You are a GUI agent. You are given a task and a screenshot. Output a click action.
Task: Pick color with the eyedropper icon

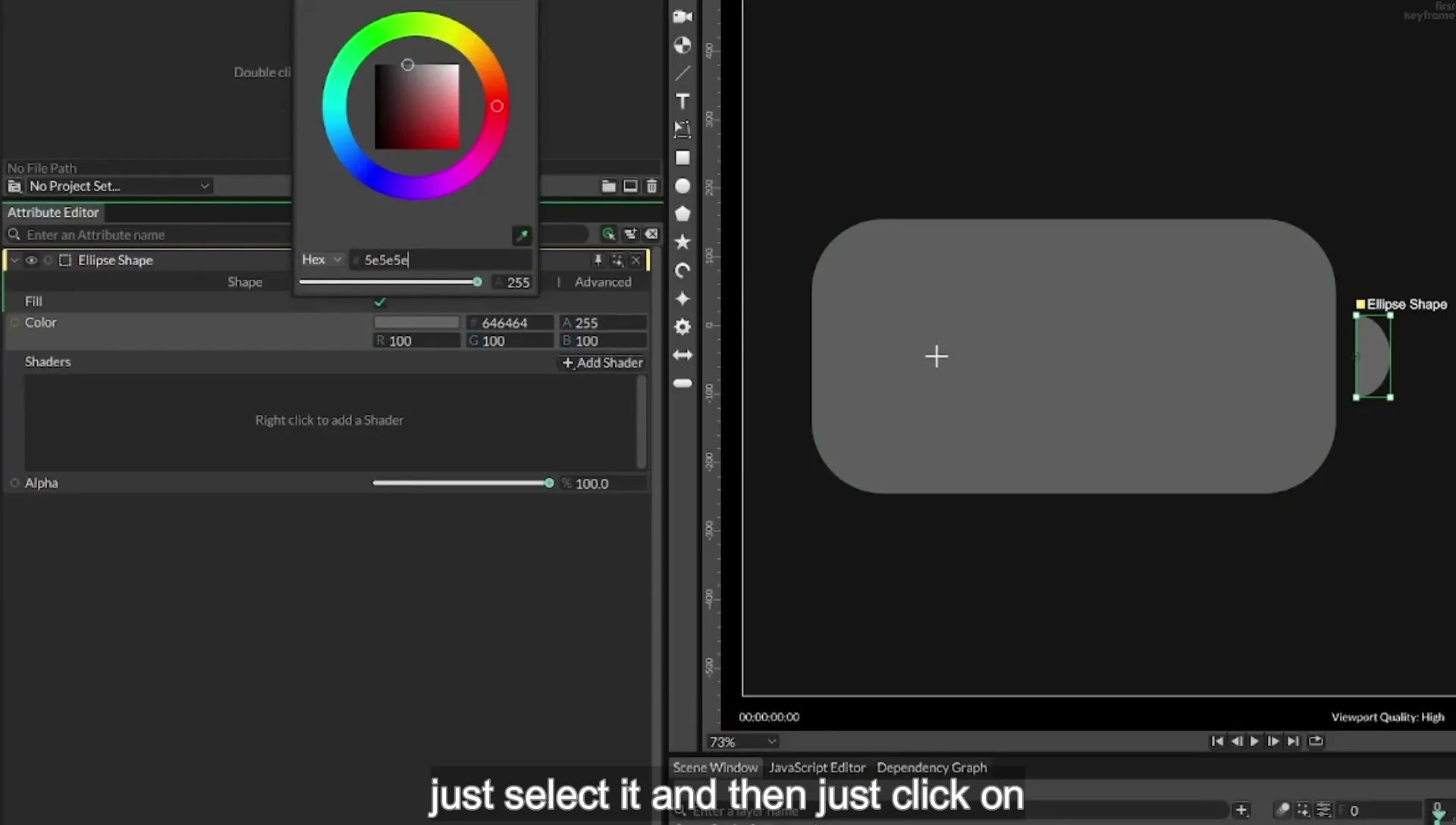coord(522,236)
